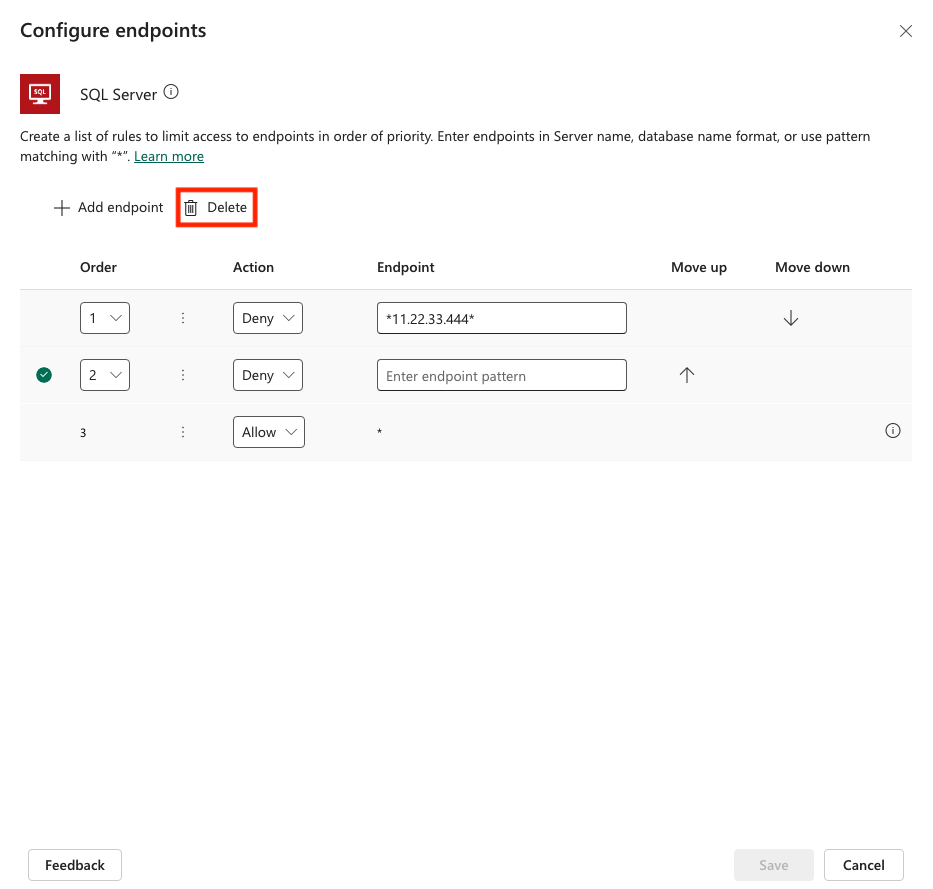
Task: Deselect the green checkmark on rule 2
Action: (44, 375)
